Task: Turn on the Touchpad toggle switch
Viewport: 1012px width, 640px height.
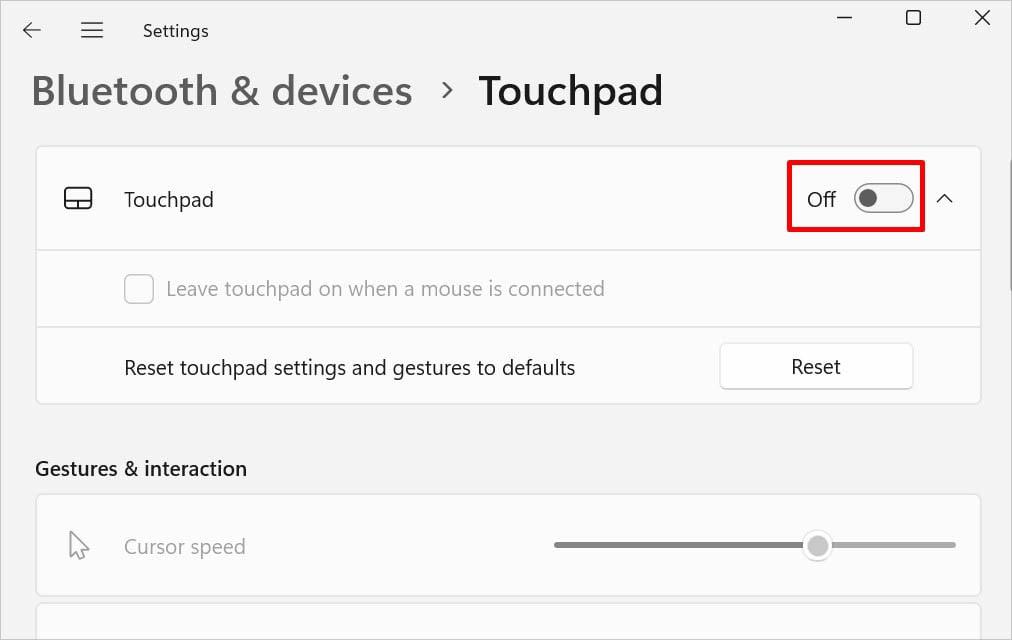Action: [x=883, y=198]
